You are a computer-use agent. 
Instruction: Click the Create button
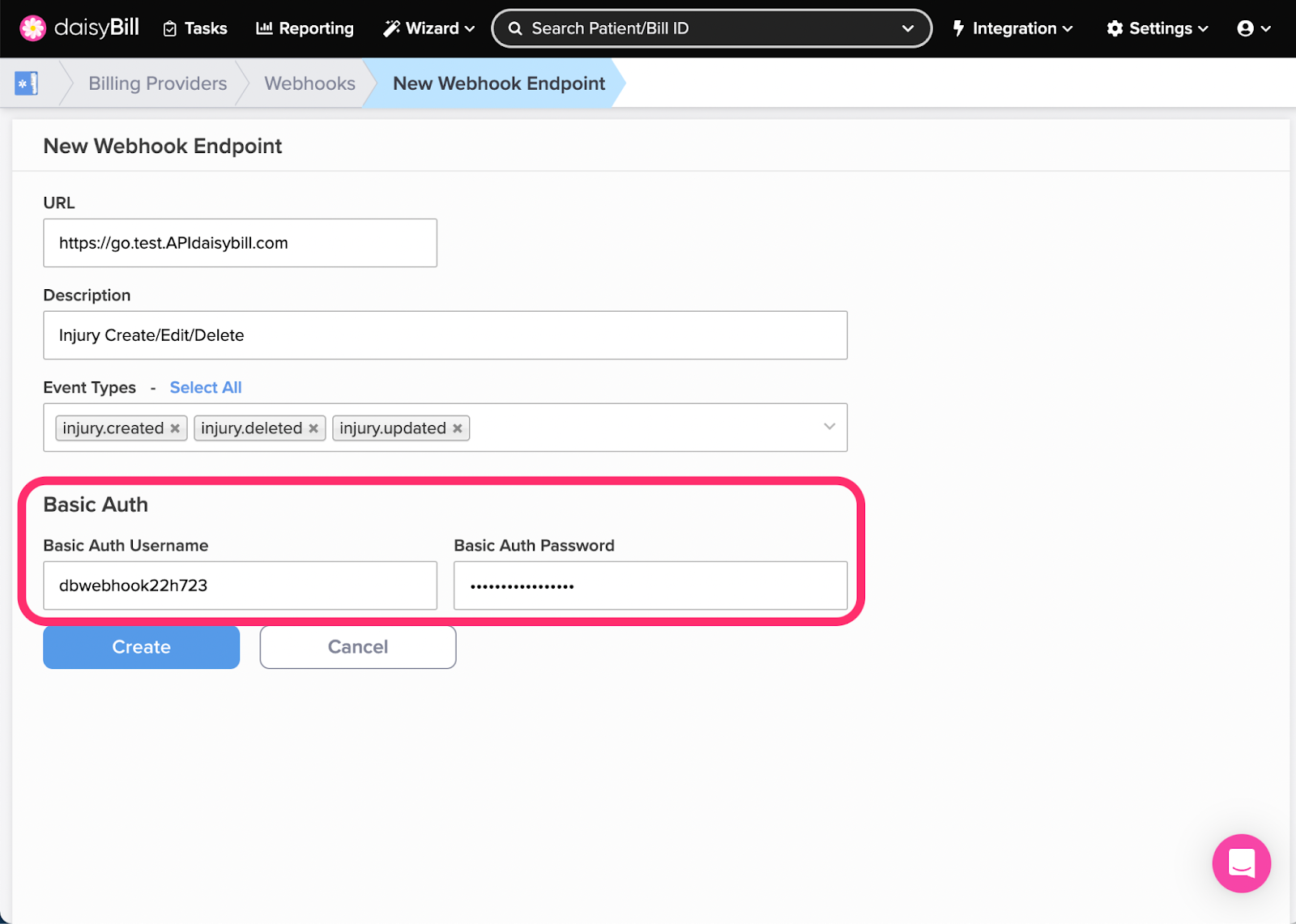pyautogui.click(x=141, y=647)
